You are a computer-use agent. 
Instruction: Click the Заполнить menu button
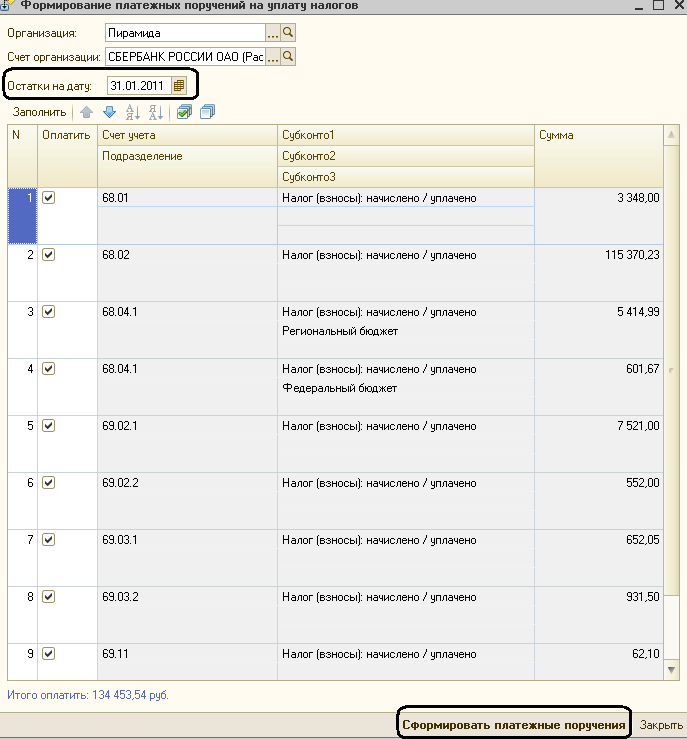[39, 112]
